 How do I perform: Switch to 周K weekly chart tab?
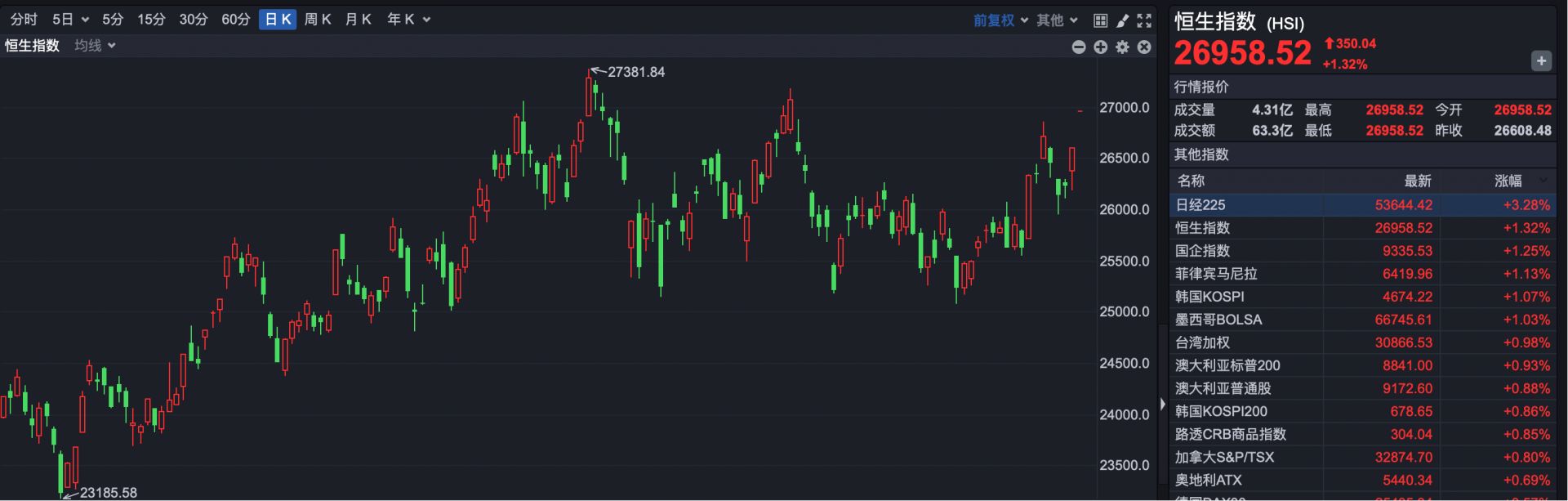tap(318, 20)
